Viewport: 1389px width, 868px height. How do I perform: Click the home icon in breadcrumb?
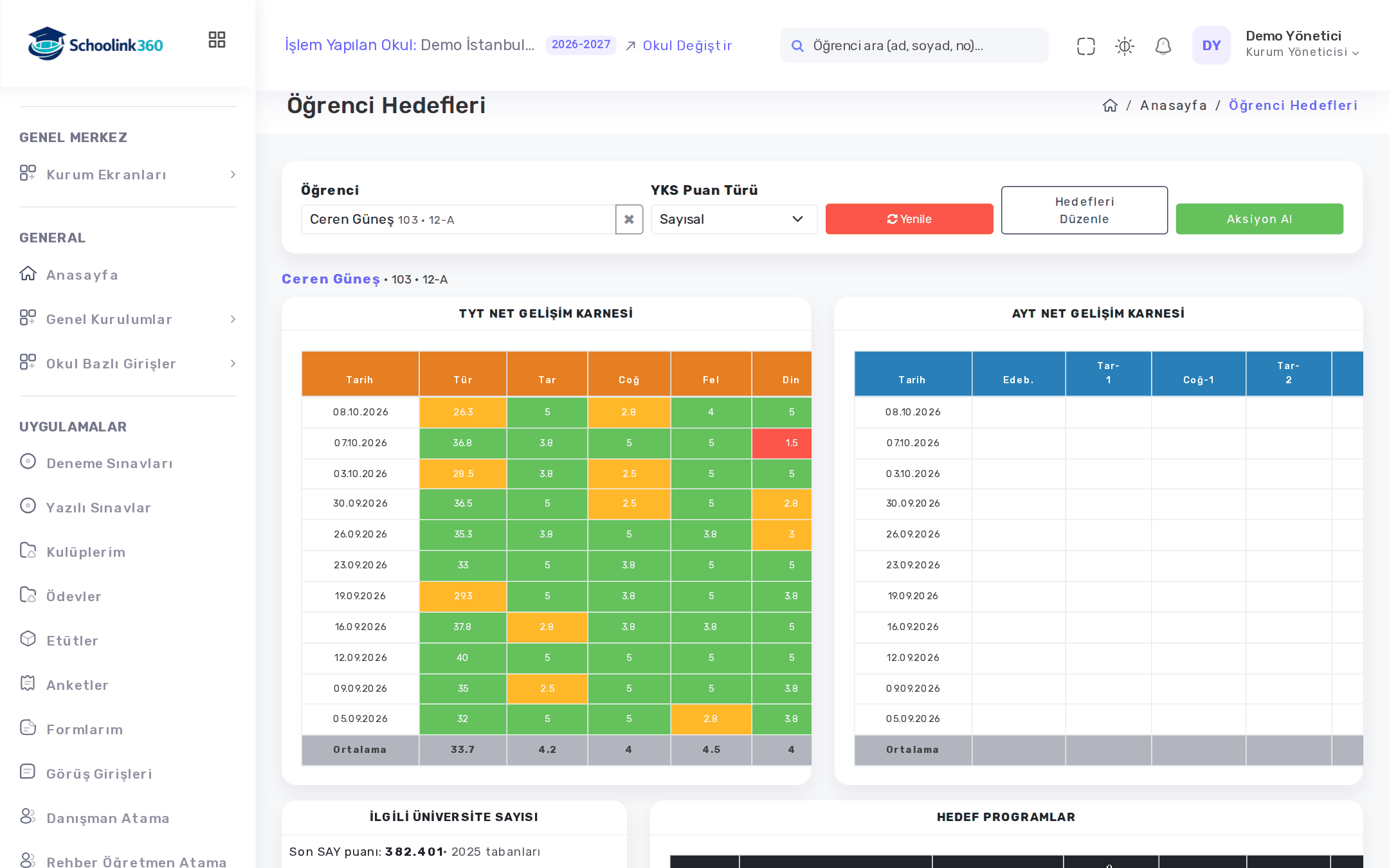pyautogui.click(x=1110, y=105)
